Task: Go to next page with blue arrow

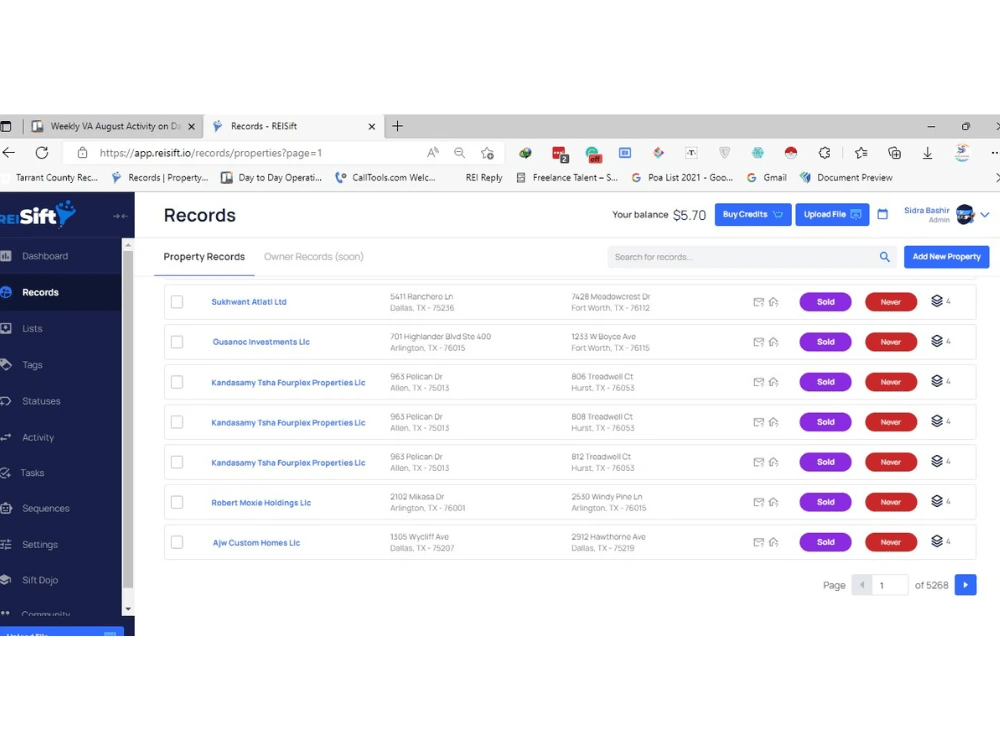Action: [x=965, y=585]
